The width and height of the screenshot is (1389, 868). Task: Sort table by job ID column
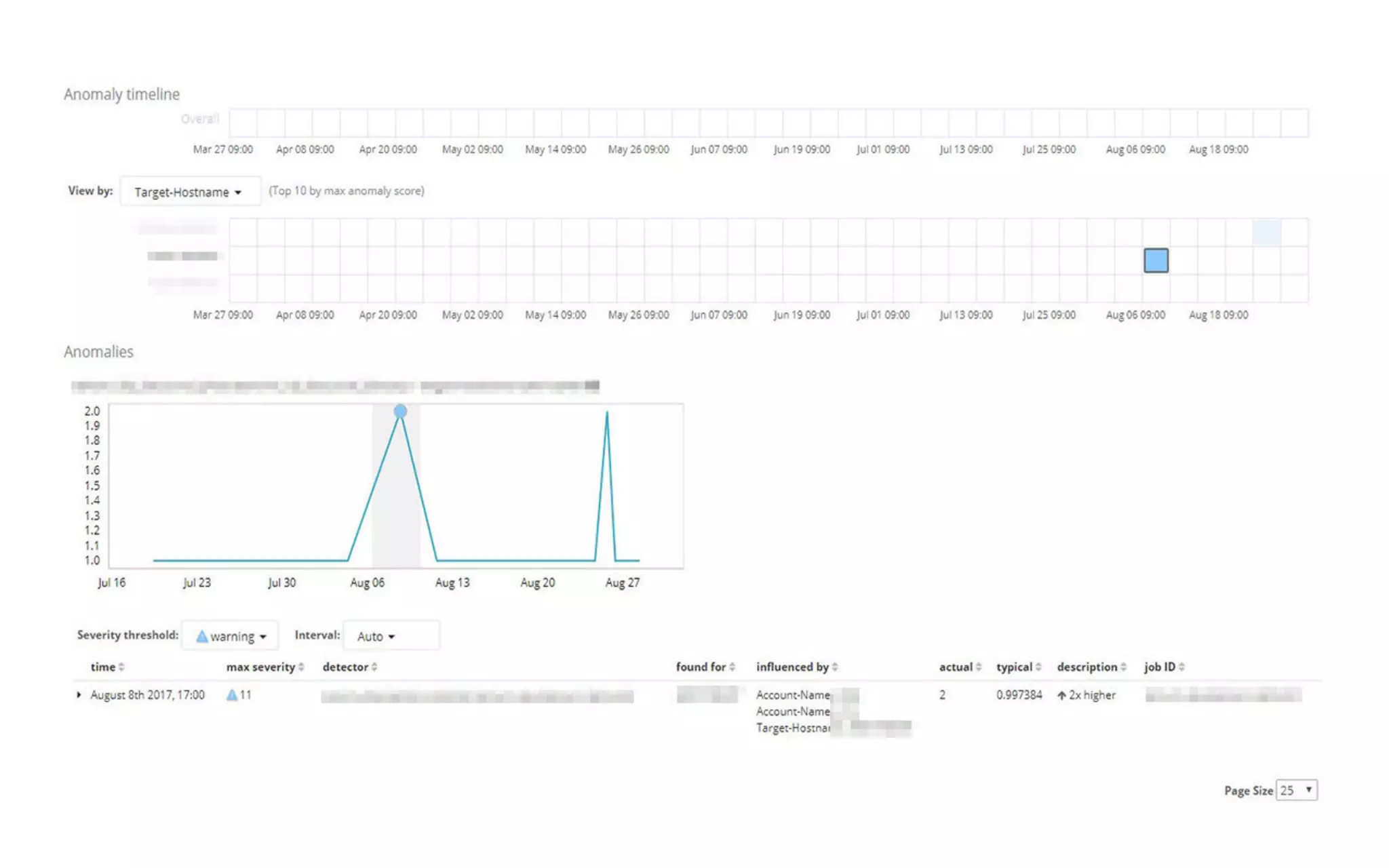(1165, 667)
